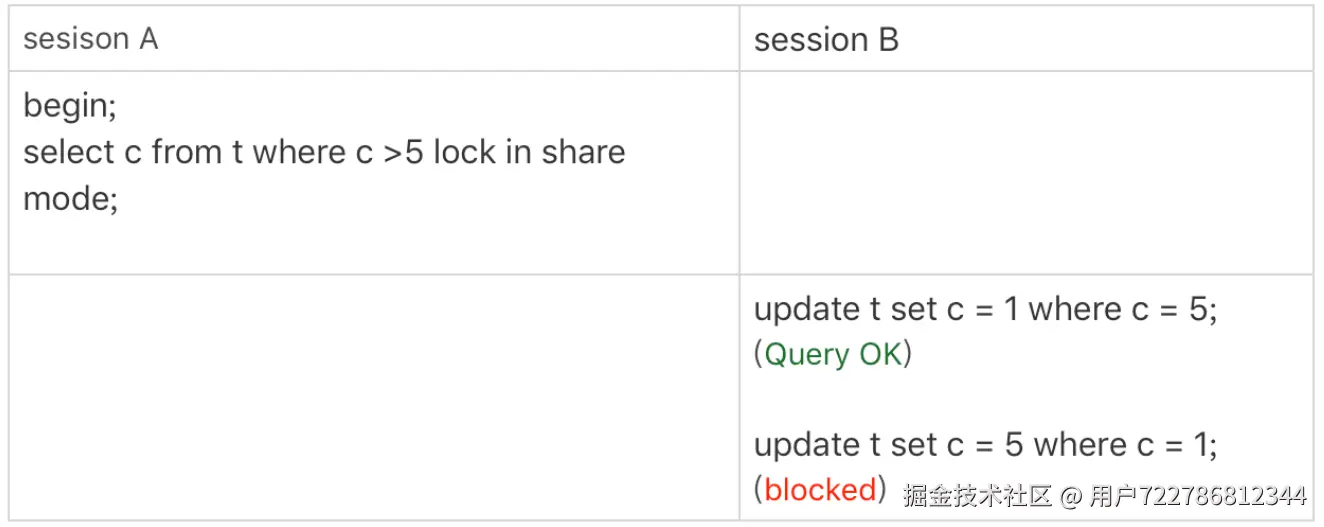Screen dimensions: 1324x527
Task: Click the "begin;" statement
Action: [70, 106]
